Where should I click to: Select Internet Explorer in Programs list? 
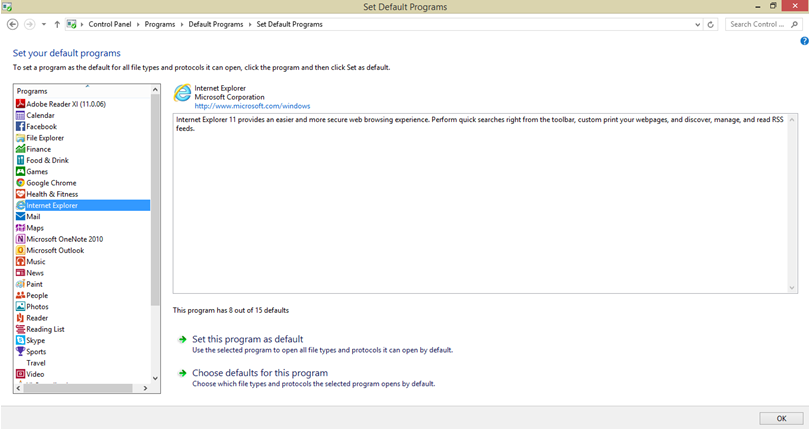(83, 205)
